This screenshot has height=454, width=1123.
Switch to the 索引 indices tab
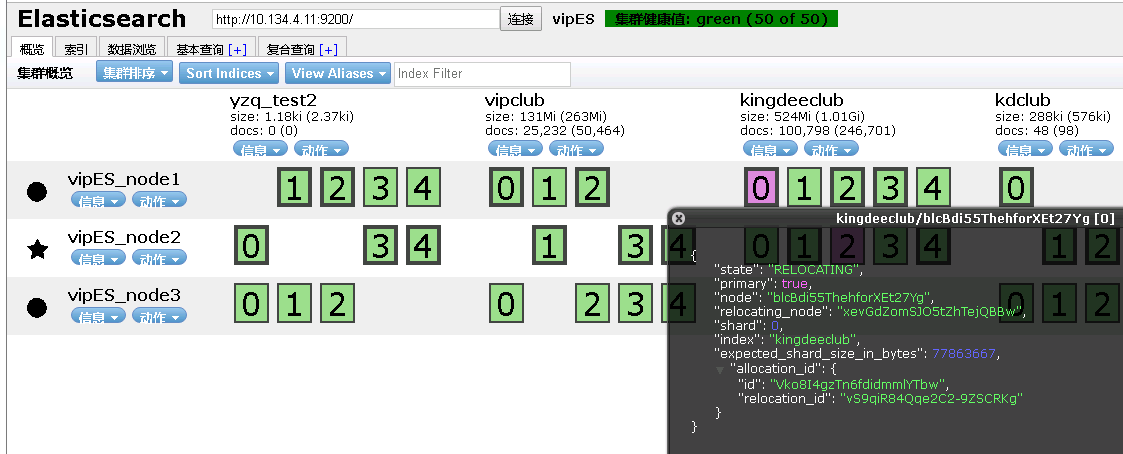click(x=76, y=49)
